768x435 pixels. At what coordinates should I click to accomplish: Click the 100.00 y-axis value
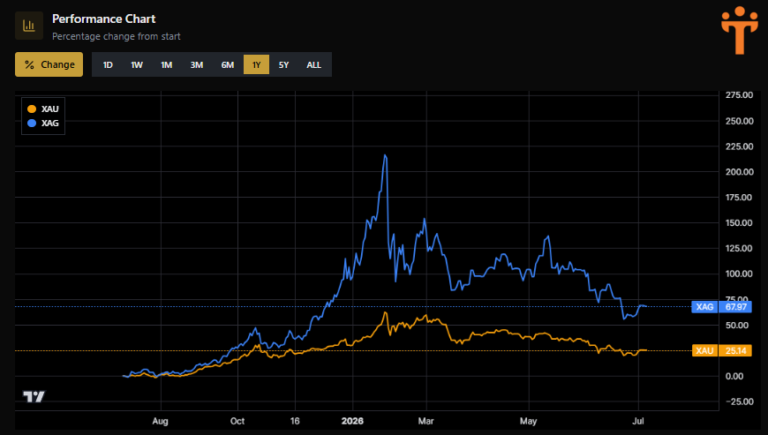739,274
